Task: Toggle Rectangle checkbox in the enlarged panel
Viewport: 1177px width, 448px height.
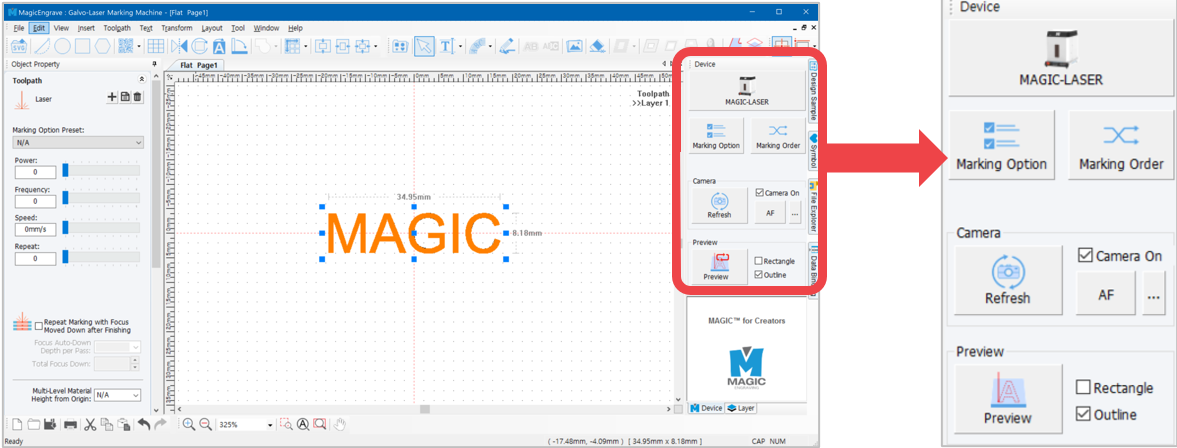Action: [1083, 387]
